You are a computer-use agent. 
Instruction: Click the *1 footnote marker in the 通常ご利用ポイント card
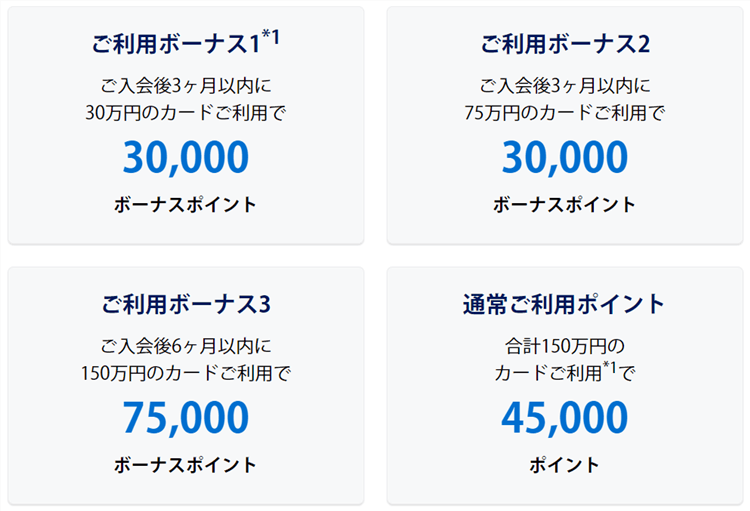pyautogui.click(x=608, y=368)
